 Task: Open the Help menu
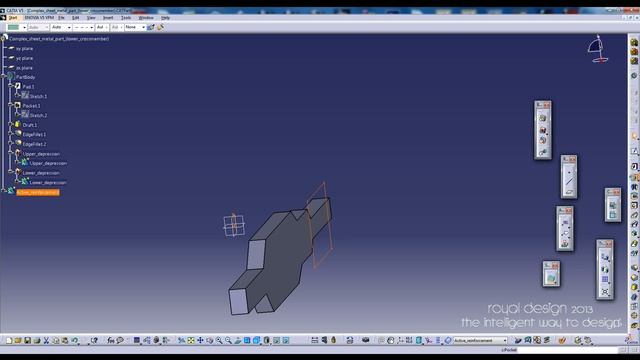click(x=165, y=18)
